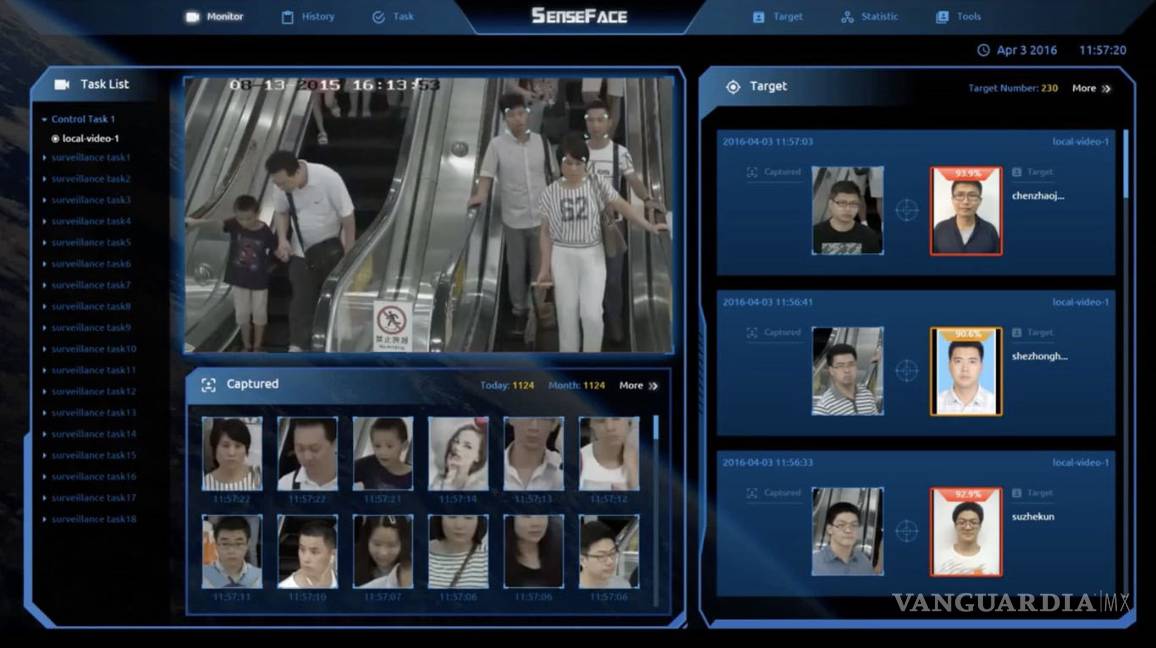Open the captured thumbnail timestamped 11:57:14
This screenshot has width=1156, height=648.
(x=458, y=454)
